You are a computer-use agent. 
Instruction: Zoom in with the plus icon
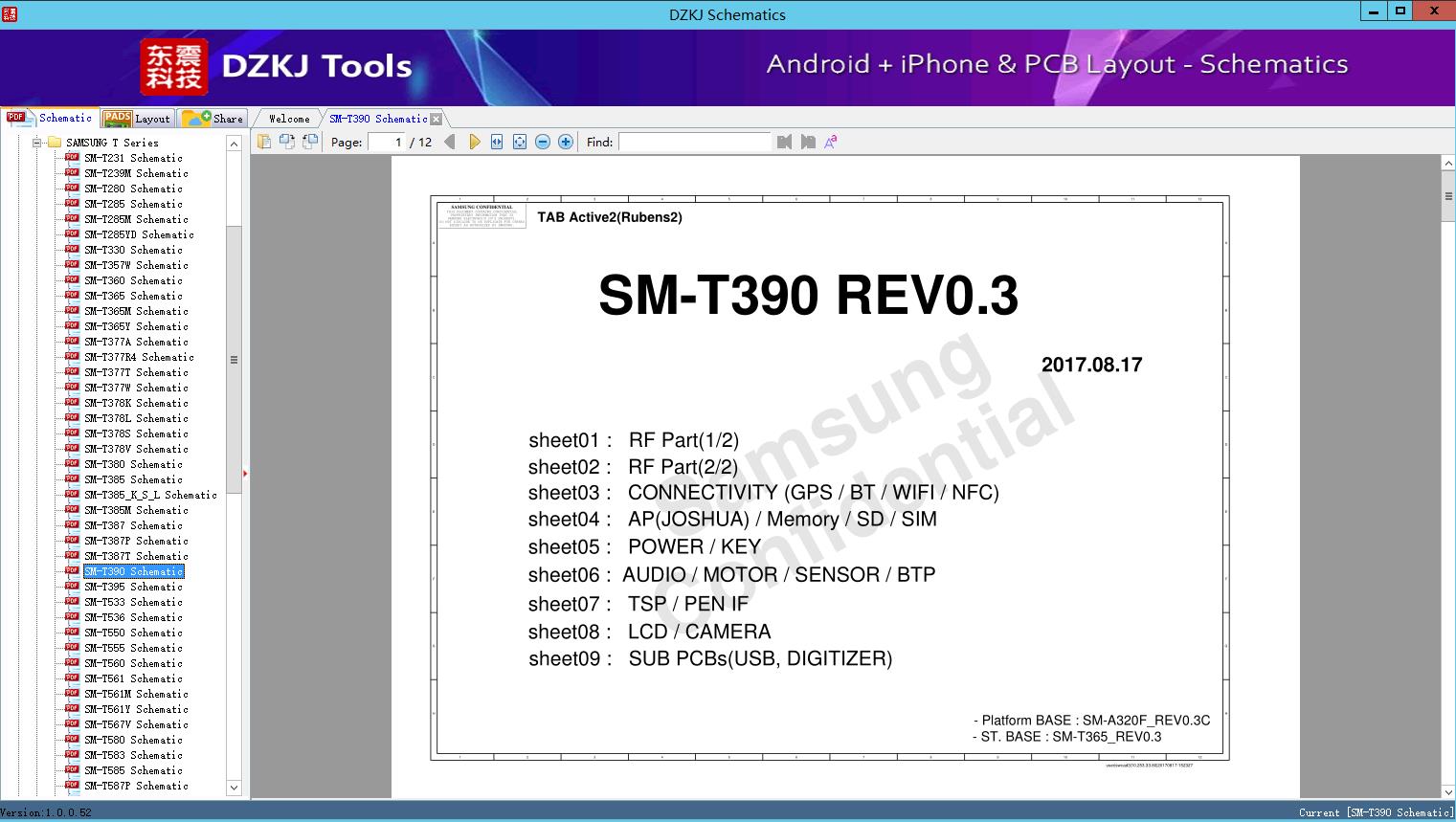(x=566, y=142)
